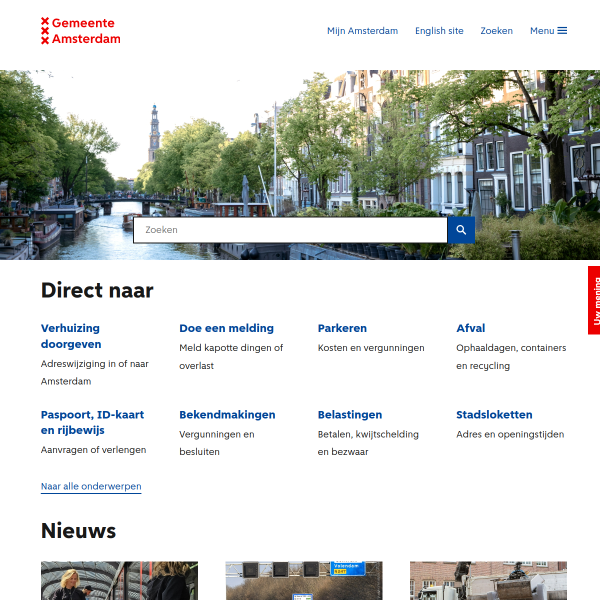This screenshot has height=600, width=600.
Task: Open news thumbnail with road signs
Action: (304, 580)
